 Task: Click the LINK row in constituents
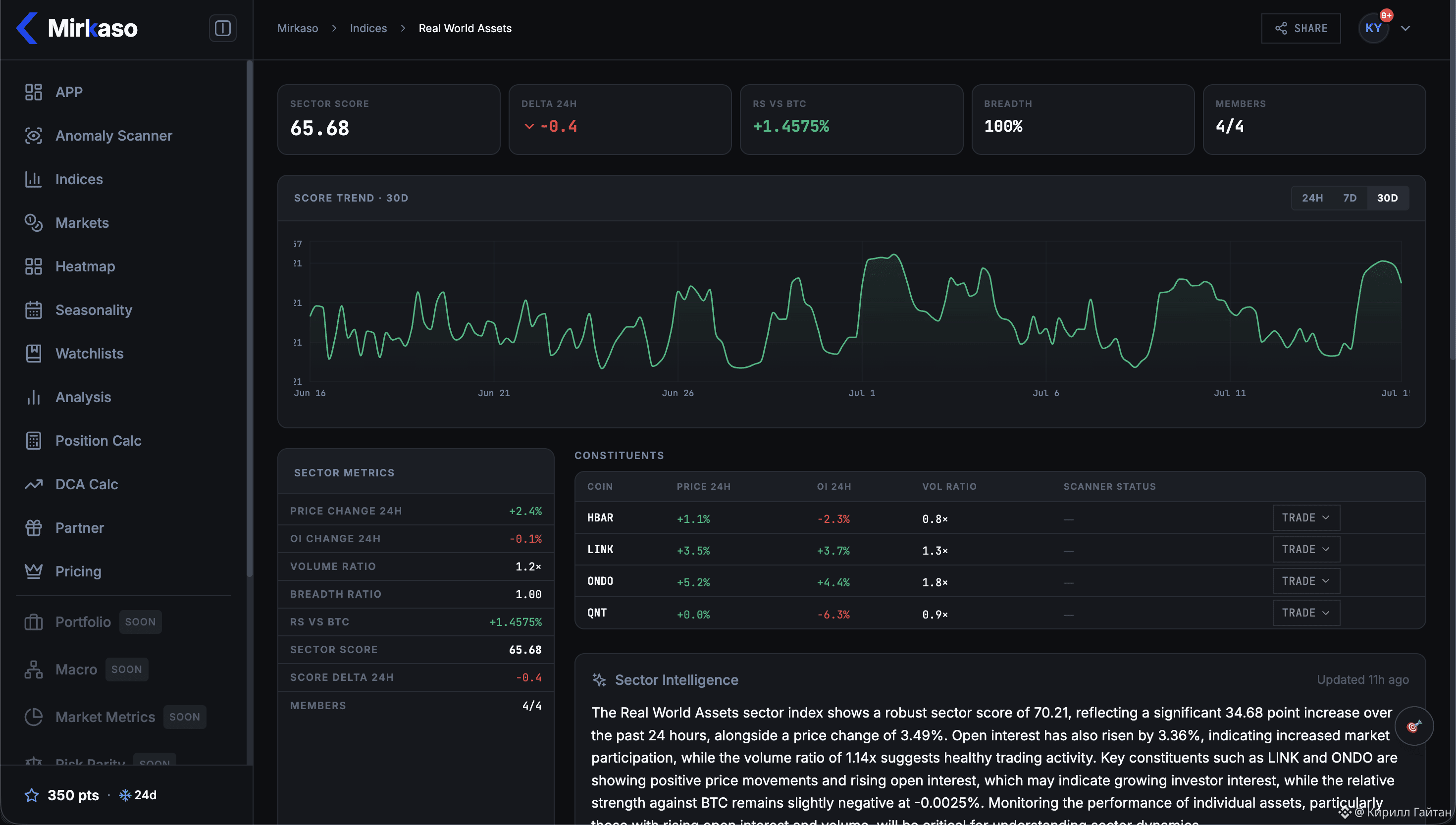1000,550
